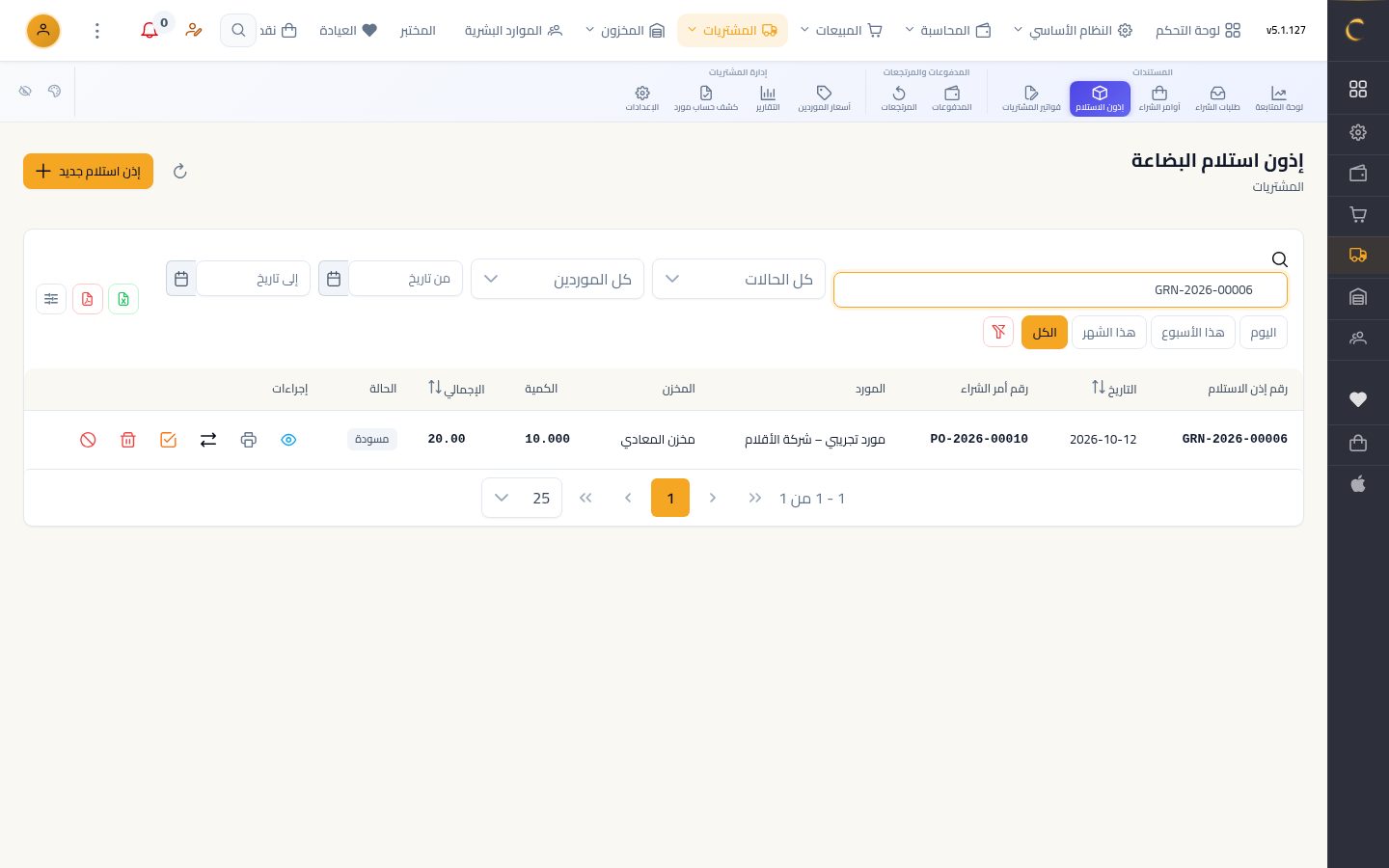Refresh the goods receipt list
Viewport: 1389px width, 868px height.
click(x=179, y=172)
